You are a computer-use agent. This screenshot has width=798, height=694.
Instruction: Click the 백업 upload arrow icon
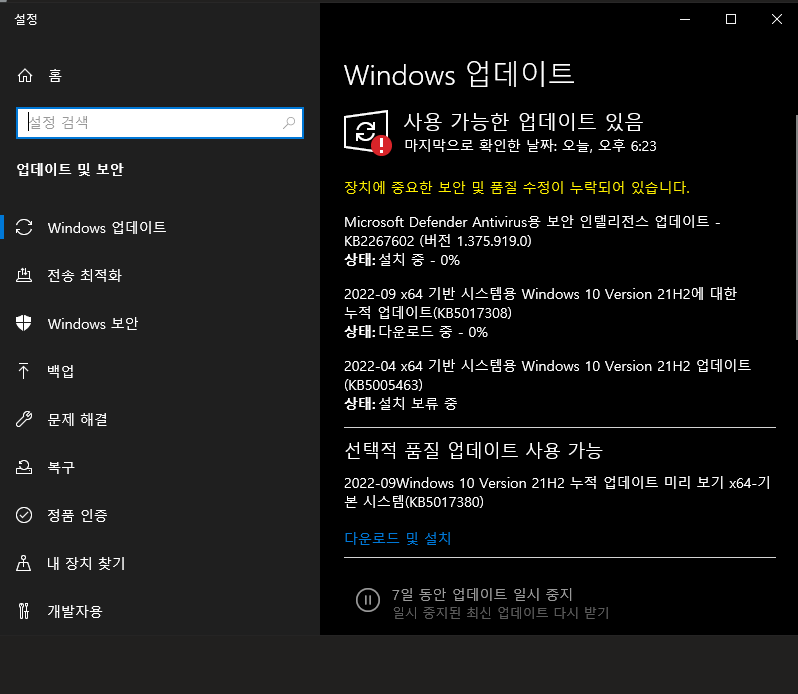click(24, 371)
